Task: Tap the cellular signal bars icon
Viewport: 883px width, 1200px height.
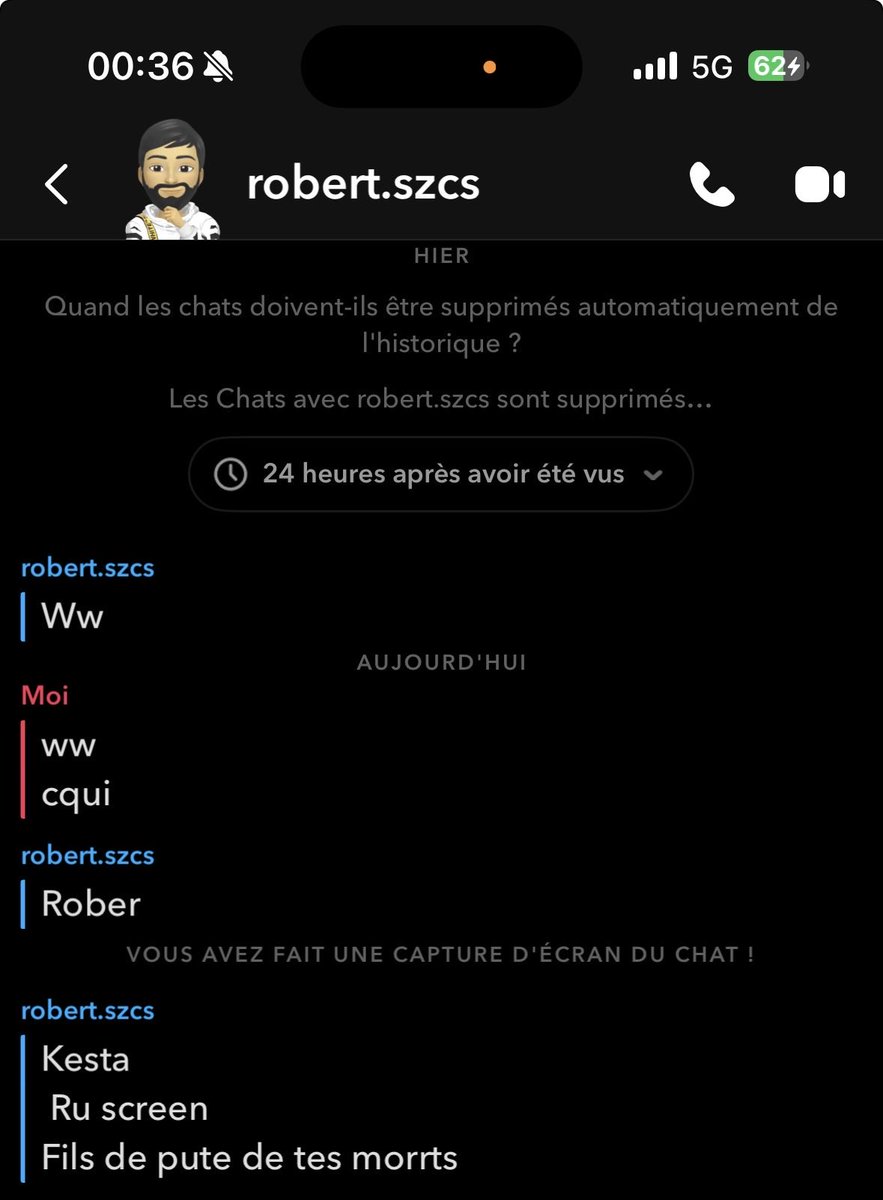Action: 655,67
